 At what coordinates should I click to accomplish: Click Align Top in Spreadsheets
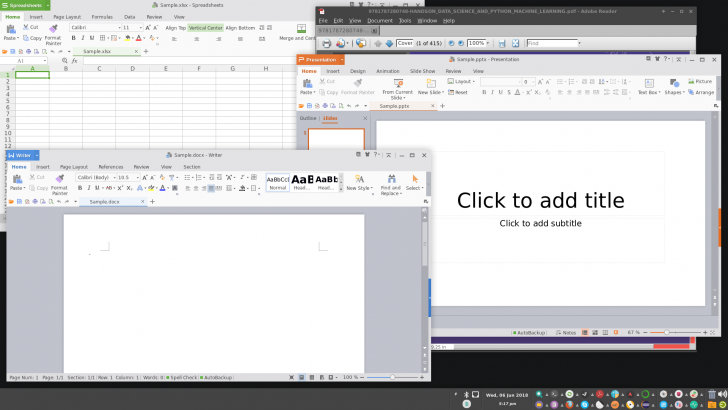coord(176,28)
